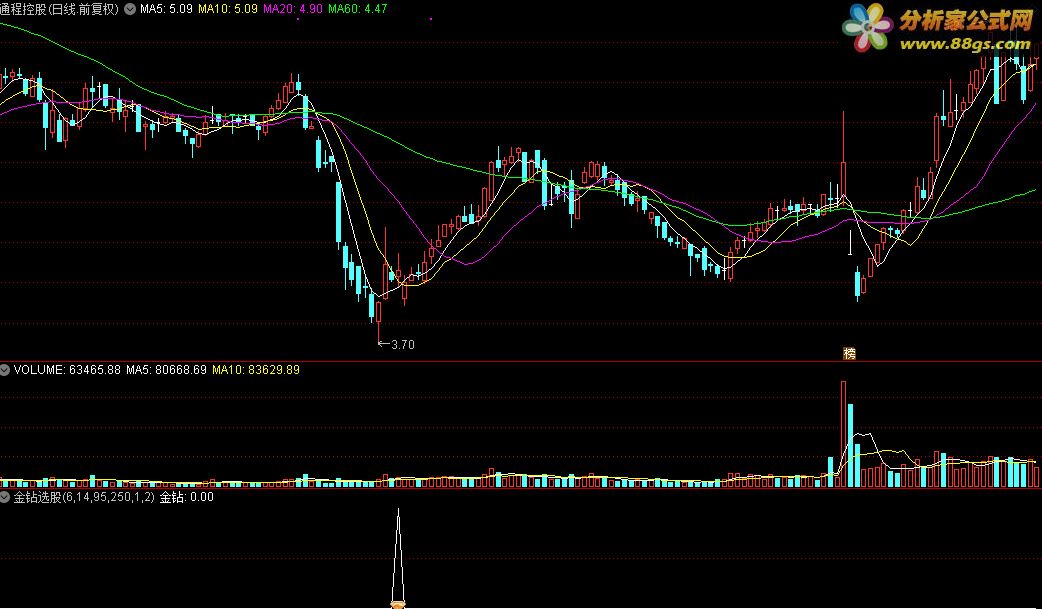Screen dimensions: 1042x609
Task: Click the white MA5: 5.09 label
Action: pyautogui.click(x=166, y=9)
